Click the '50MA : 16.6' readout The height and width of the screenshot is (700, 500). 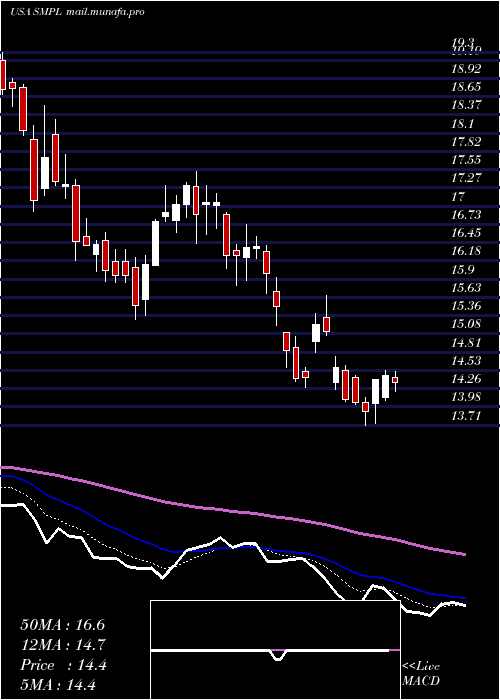pos(63,625)
